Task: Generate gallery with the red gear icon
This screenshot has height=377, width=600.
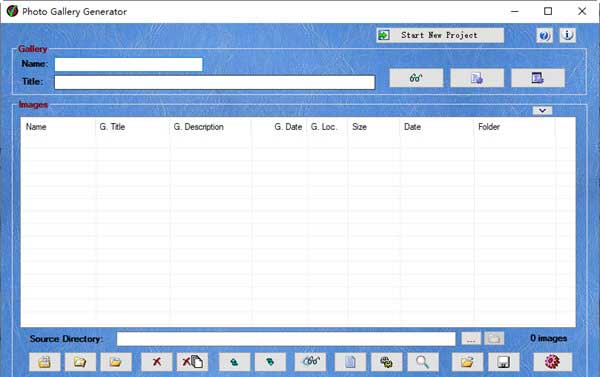Action: (553, 362)
